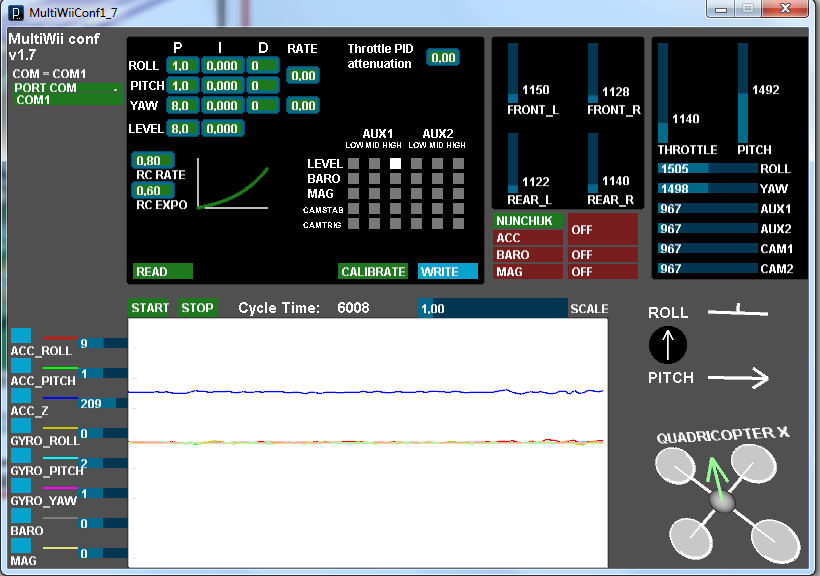Click the ROLL D value box
820x576 pixels.
point(264,65)
